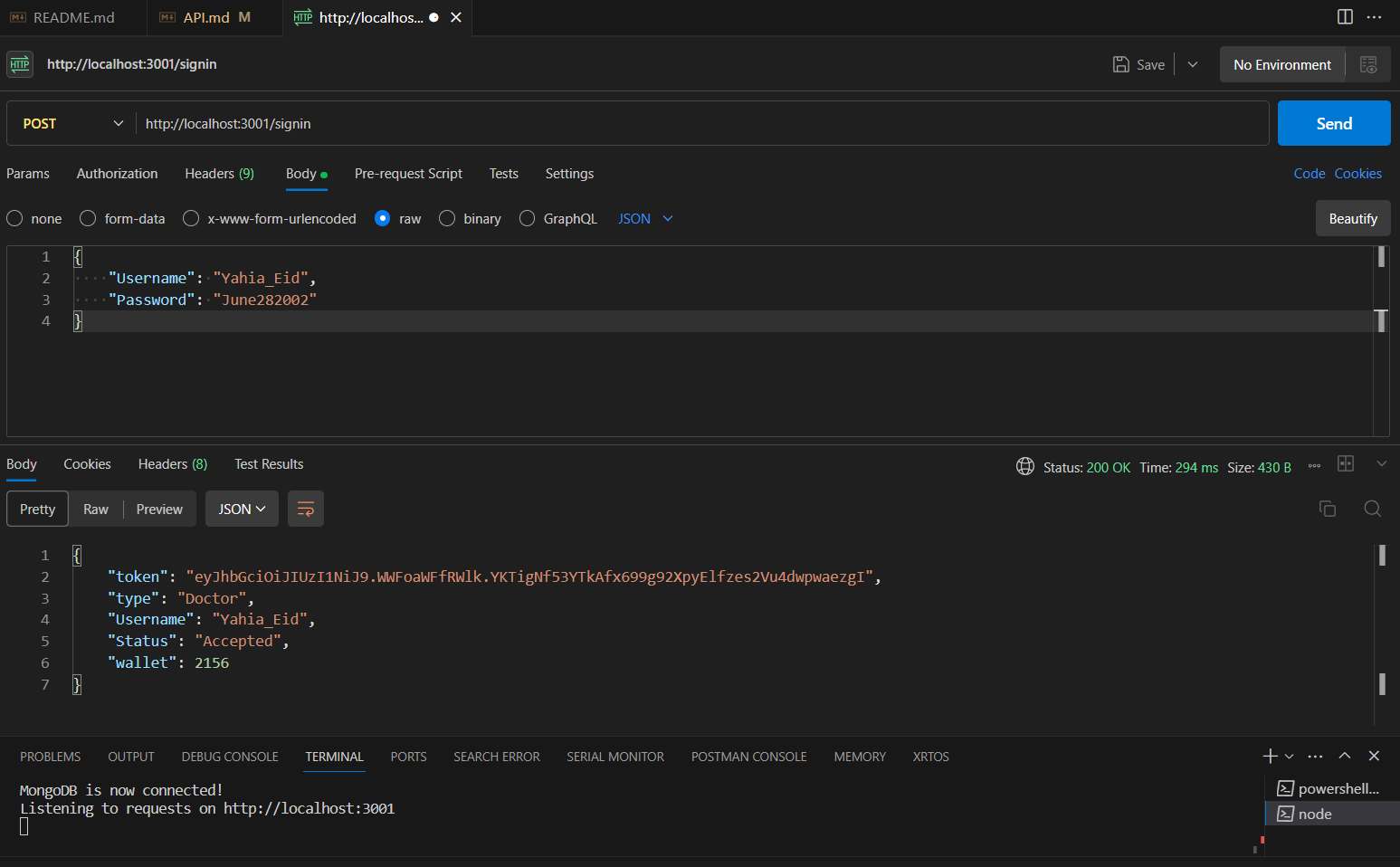
Task: Close the http://localhost request tab
Action: pos(456,17)
